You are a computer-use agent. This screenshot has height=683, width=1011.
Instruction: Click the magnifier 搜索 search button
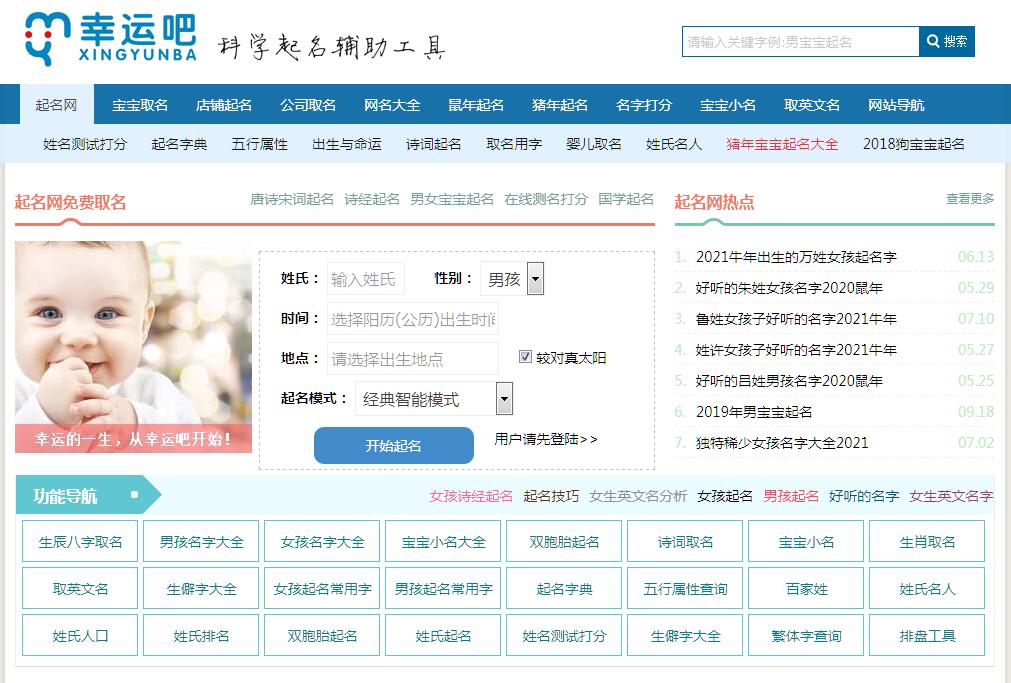coord(946,42)
